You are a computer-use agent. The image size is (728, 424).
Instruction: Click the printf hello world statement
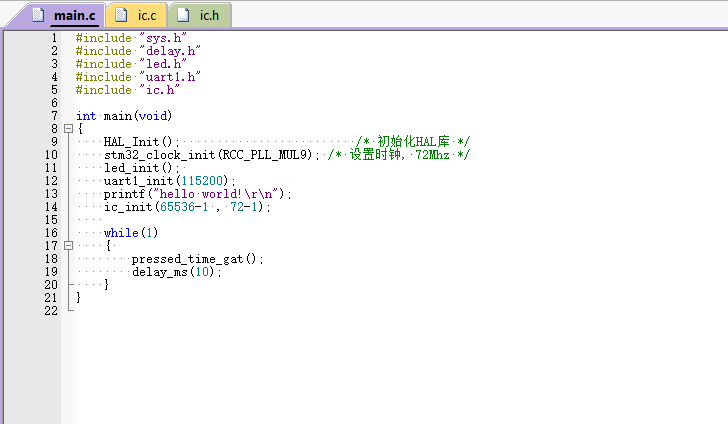pyautogui.click(x=197, y=194)
